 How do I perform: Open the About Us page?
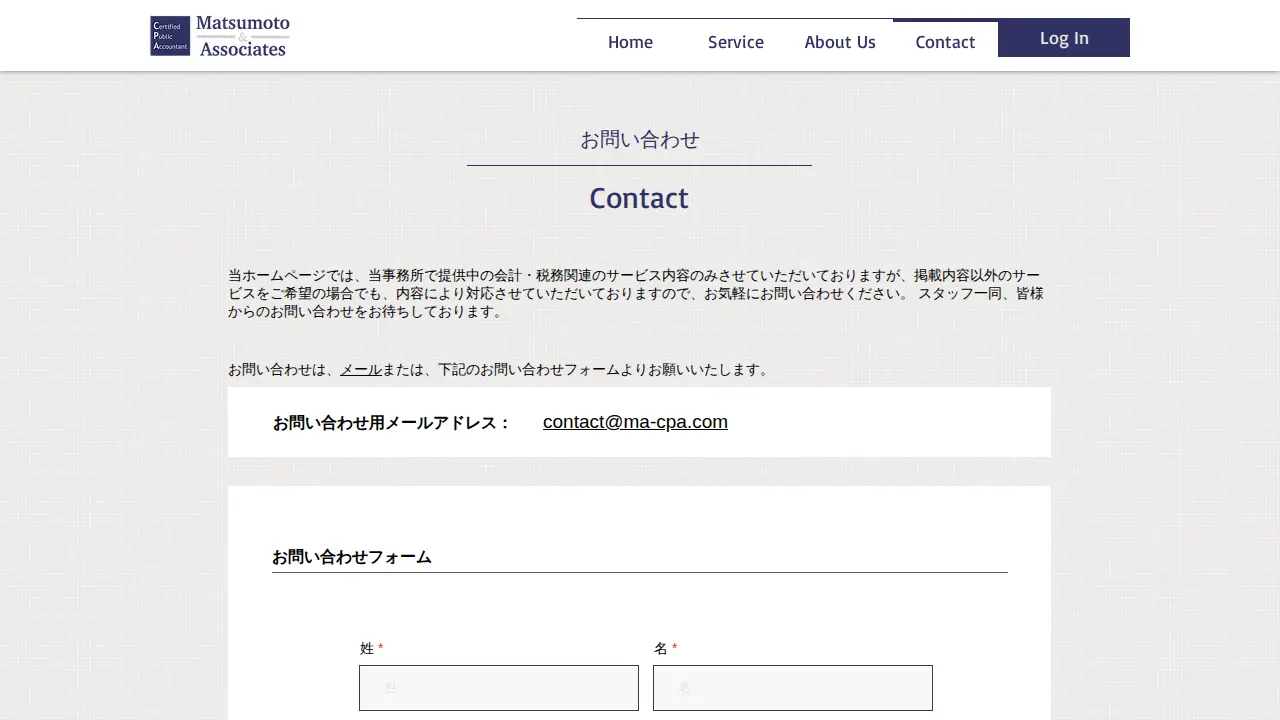pos(840,42)
